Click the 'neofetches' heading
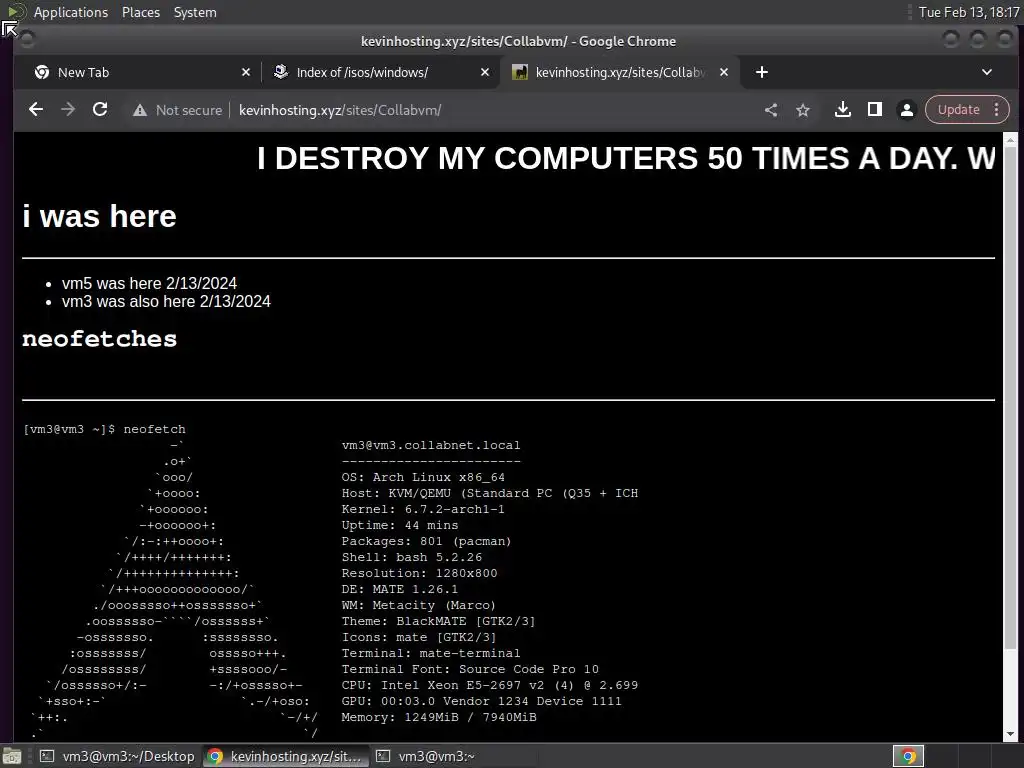Viewport: 1024px width, 768px height. [99, 339]
